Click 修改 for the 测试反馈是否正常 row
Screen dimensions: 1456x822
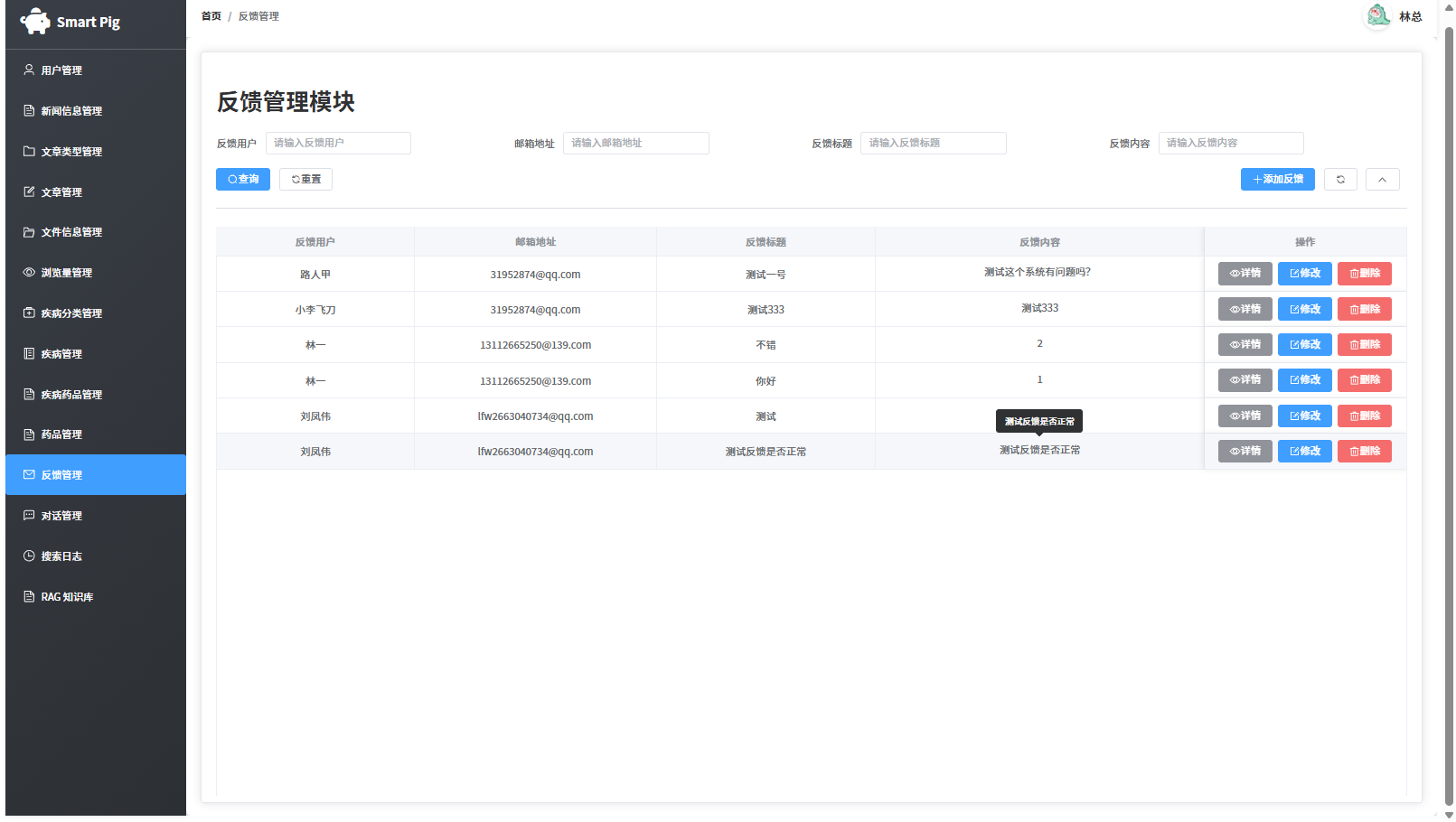pos(1305,451)
